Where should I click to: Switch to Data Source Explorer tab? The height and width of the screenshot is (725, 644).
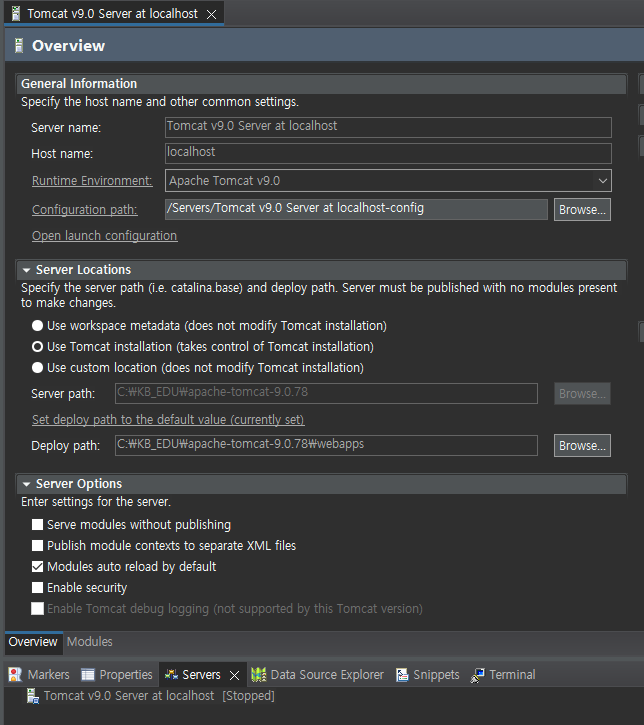coord(318,675)
